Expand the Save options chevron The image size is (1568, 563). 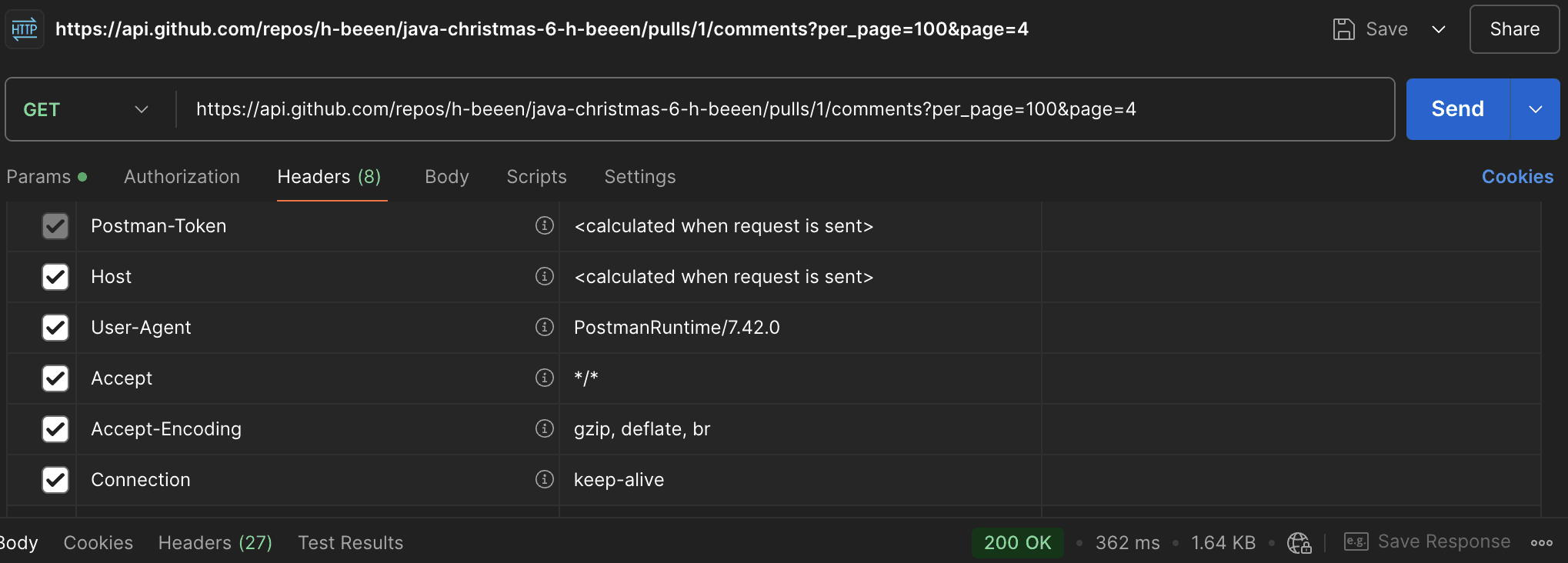pos(1439,29)
